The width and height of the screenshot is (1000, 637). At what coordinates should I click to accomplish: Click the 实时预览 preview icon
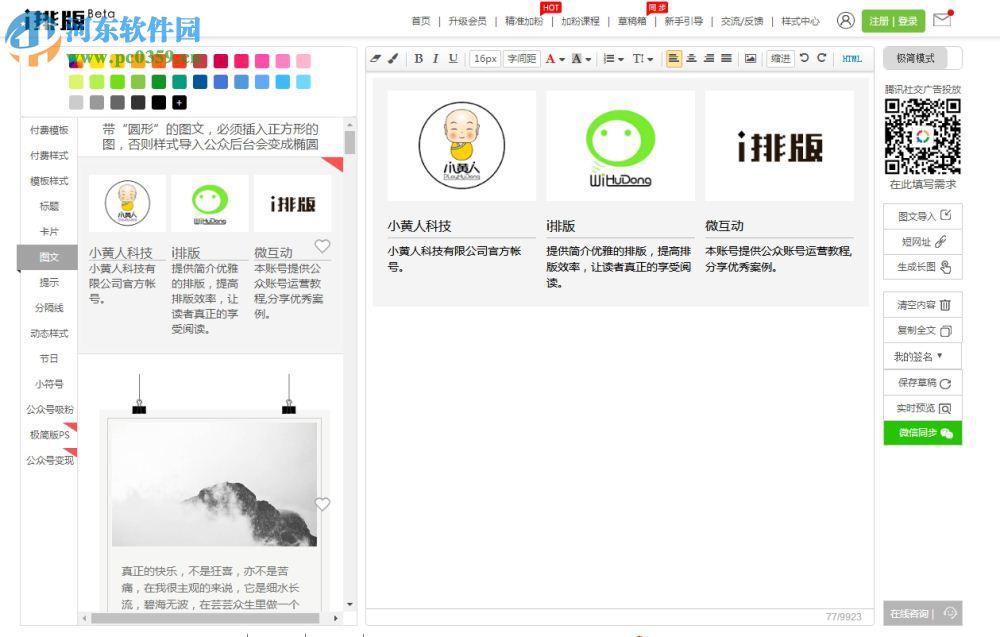click(x=946, y=408)
